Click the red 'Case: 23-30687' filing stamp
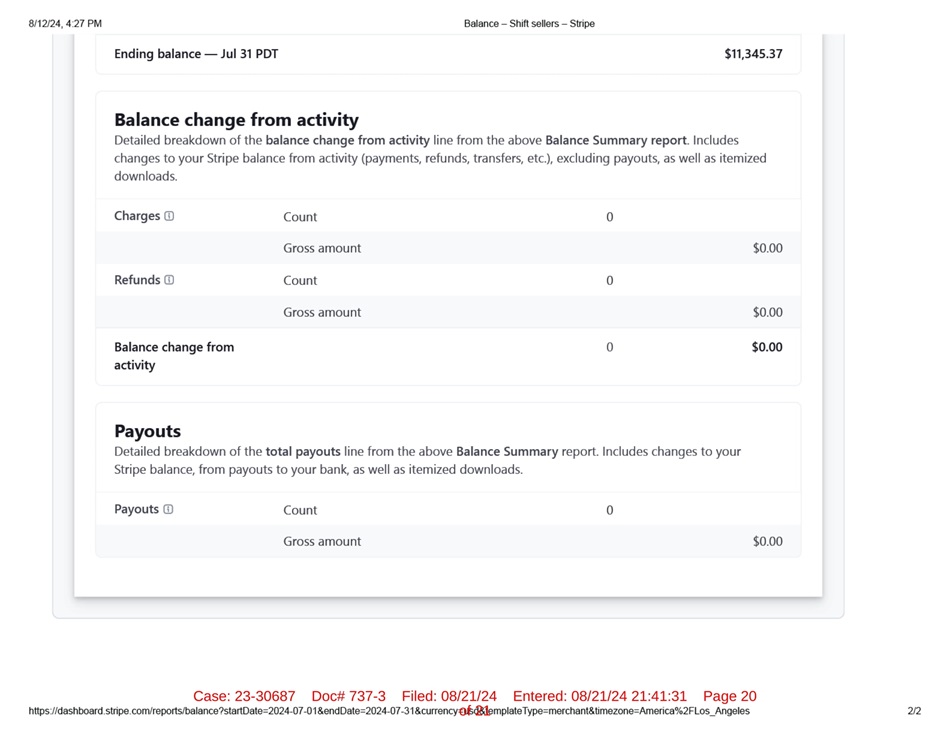950x734 pixels. point(244,696)
